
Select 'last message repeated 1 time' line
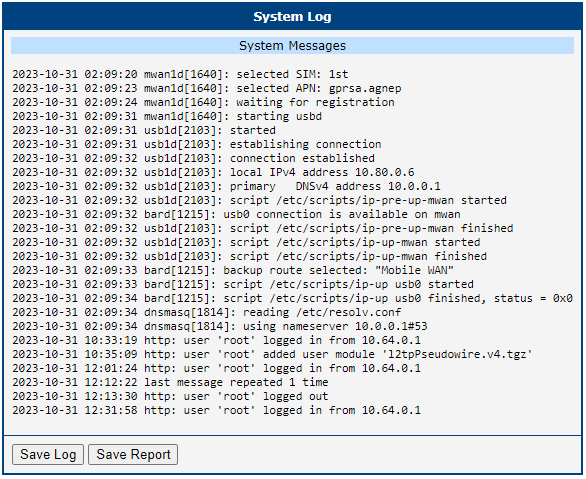coord(170,383)
